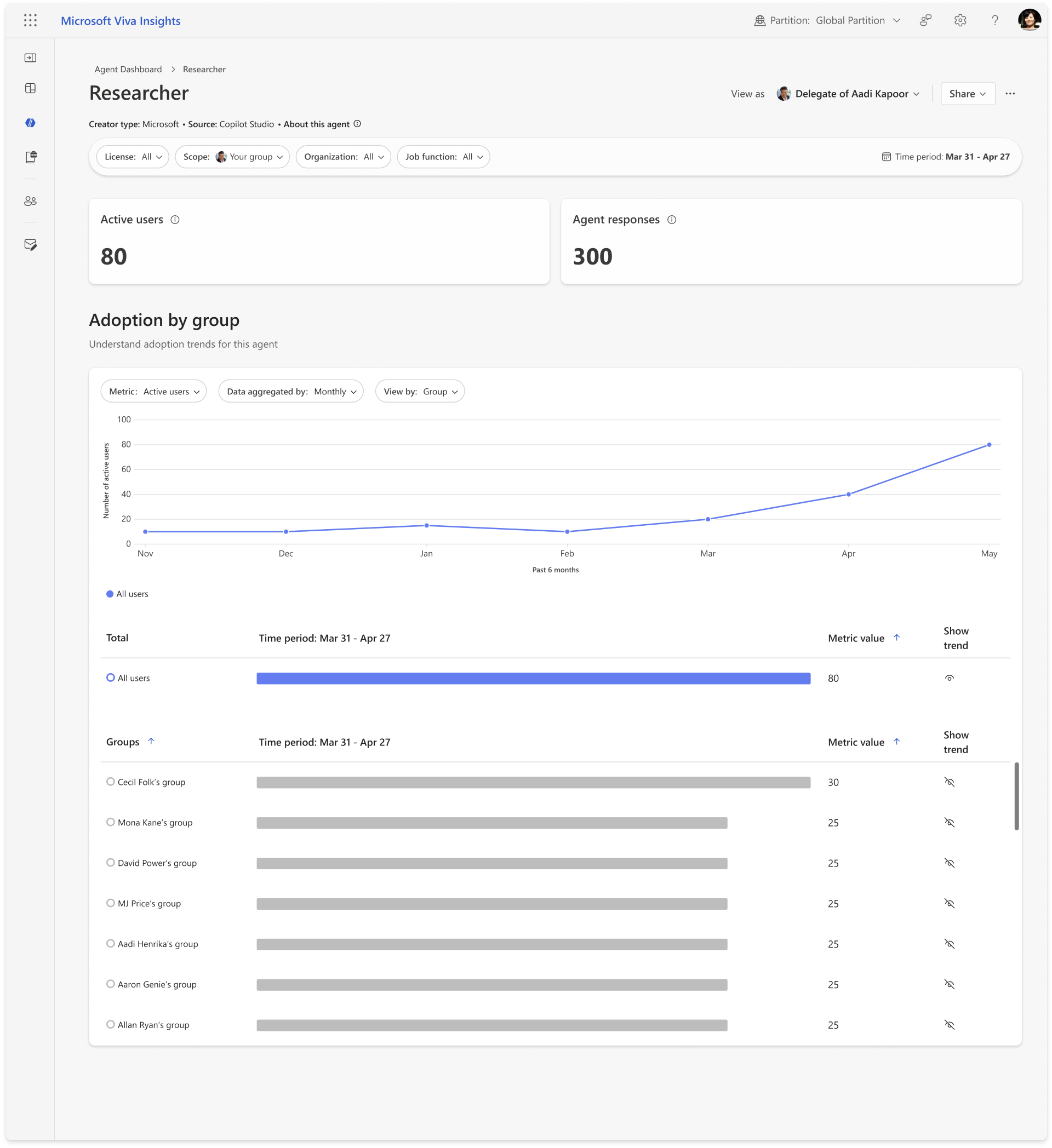Image resolution: width=1052 pixels, height=1148 pixels.
Task: Open the app launcher grid icon
Action: pyautogui.click(x=31, y=20)
